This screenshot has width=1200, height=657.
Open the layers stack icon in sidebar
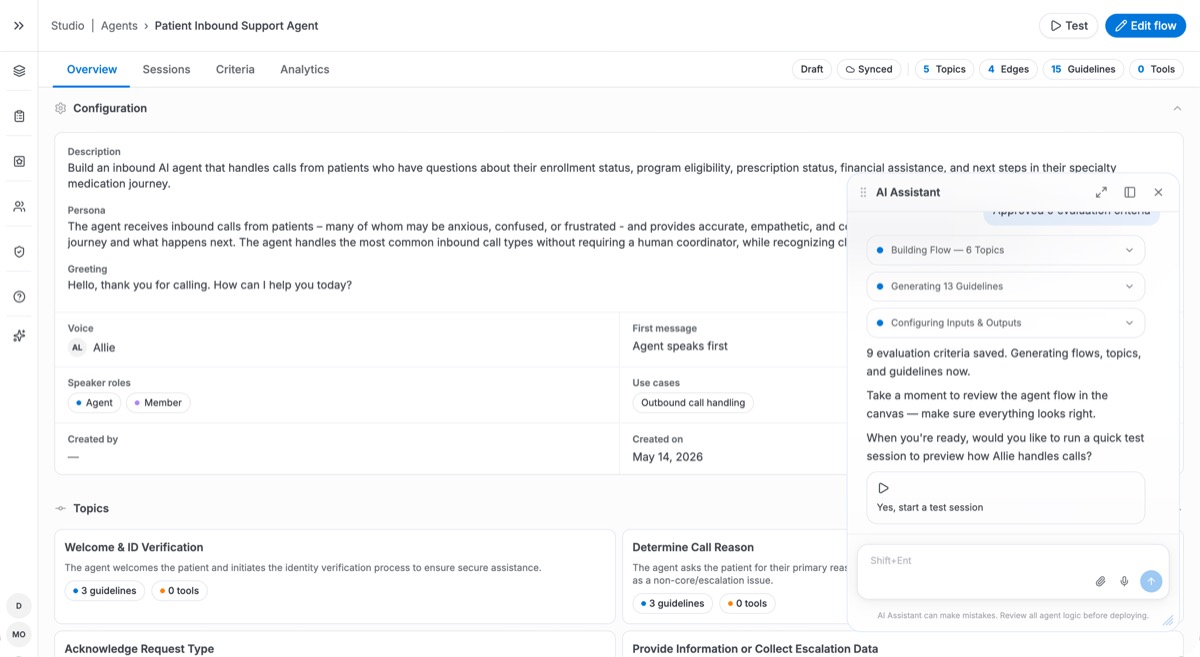pyautogui.click(x=19, y=71)
